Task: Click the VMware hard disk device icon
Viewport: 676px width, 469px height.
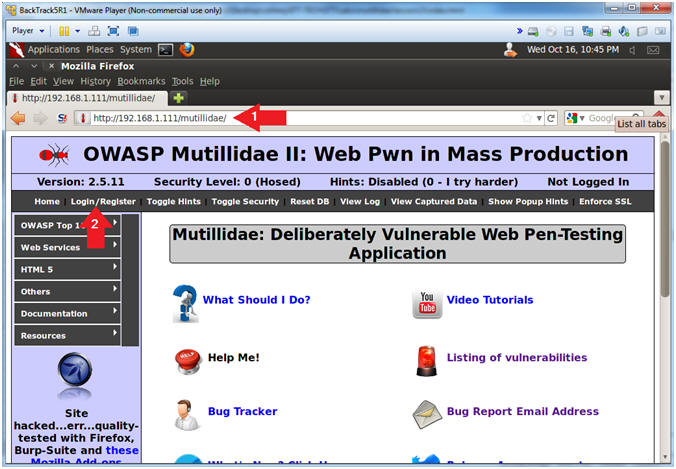Action: [533, 31]
